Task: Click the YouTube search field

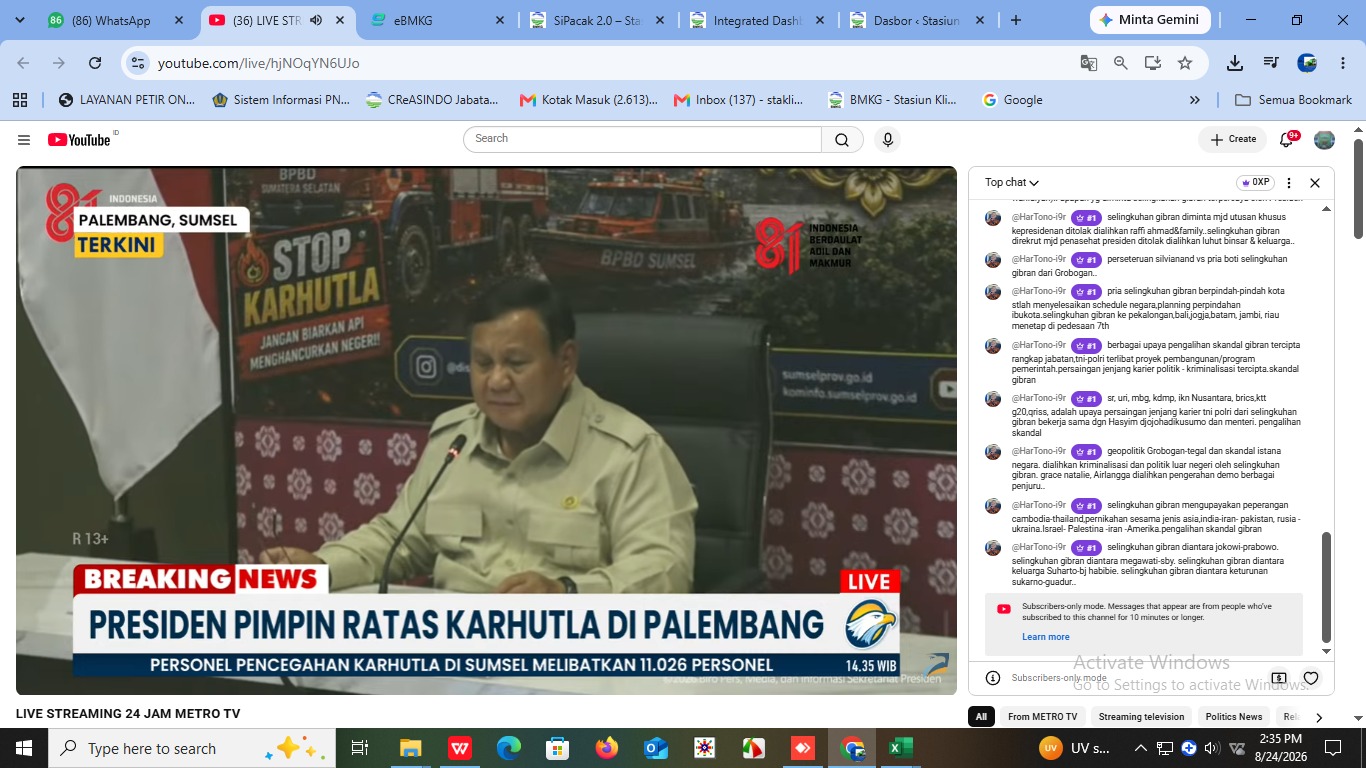Action: point(642,140)
